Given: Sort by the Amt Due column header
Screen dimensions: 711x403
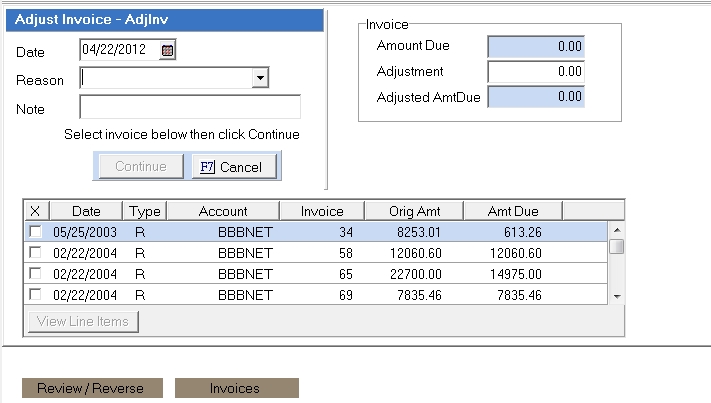Looking at the screenshot, I should point(513,211).
